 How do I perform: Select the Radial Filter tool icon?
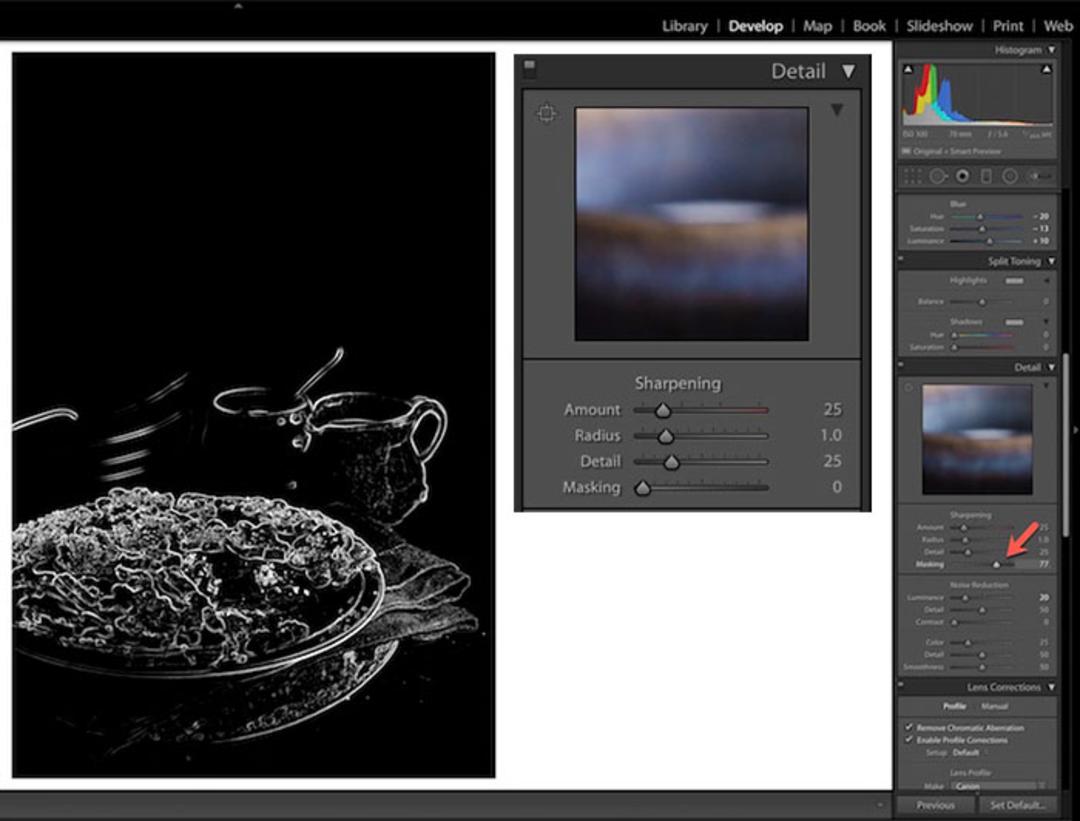tap(1010, 176)
